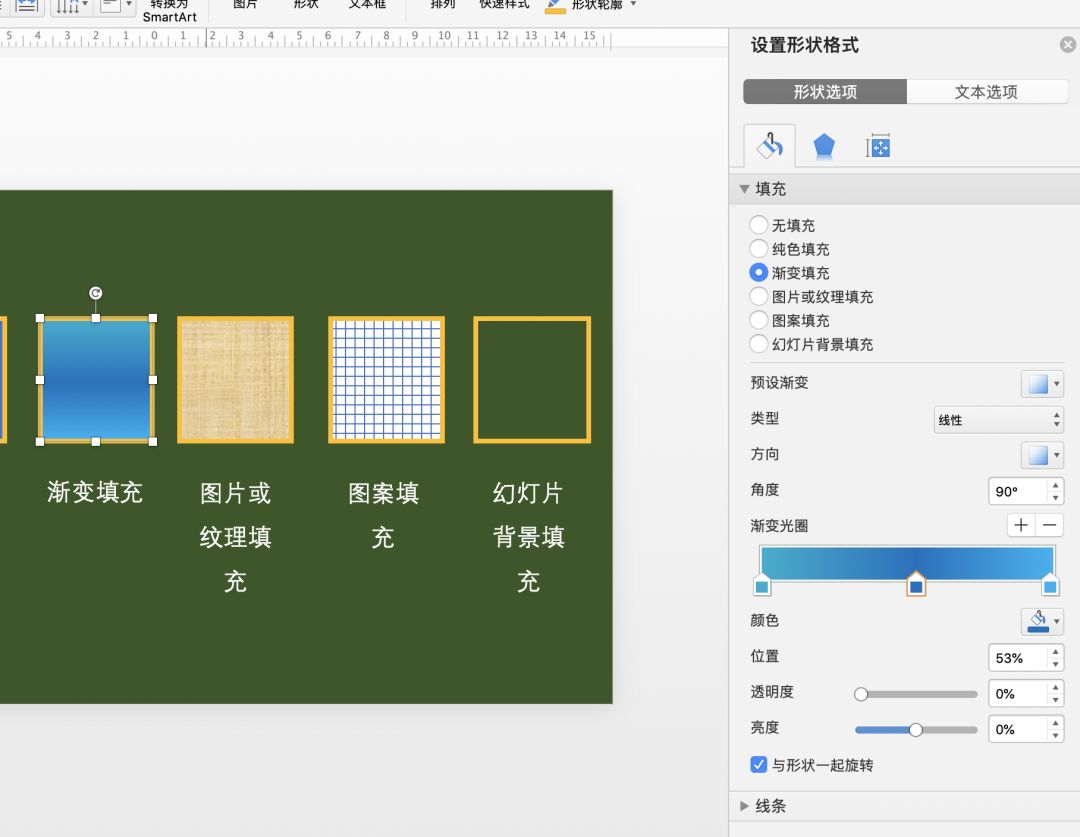
Task: Open the 形状轮廓 dropdown arrow
Action: (x=633, y=4)
